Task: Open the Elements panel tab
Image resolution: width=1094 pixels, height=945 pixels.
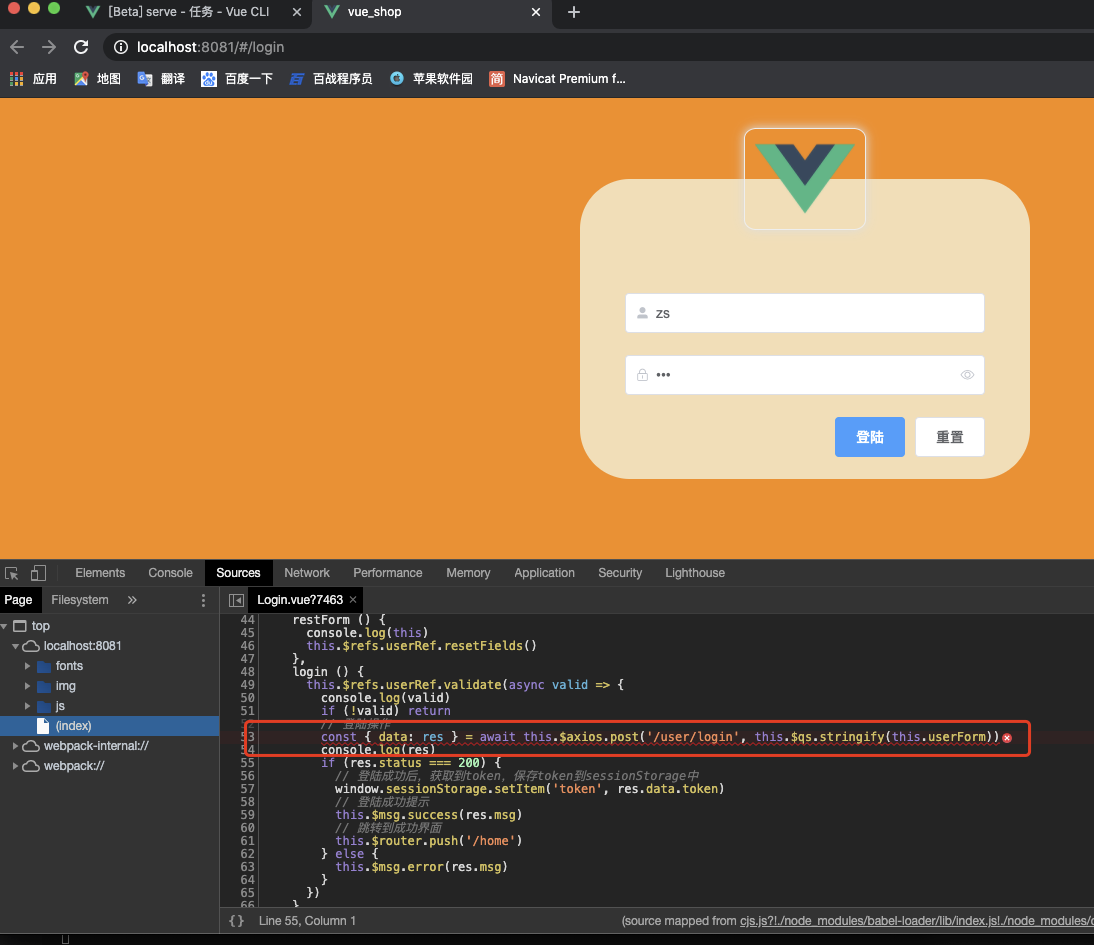Action: click(100, 573)
